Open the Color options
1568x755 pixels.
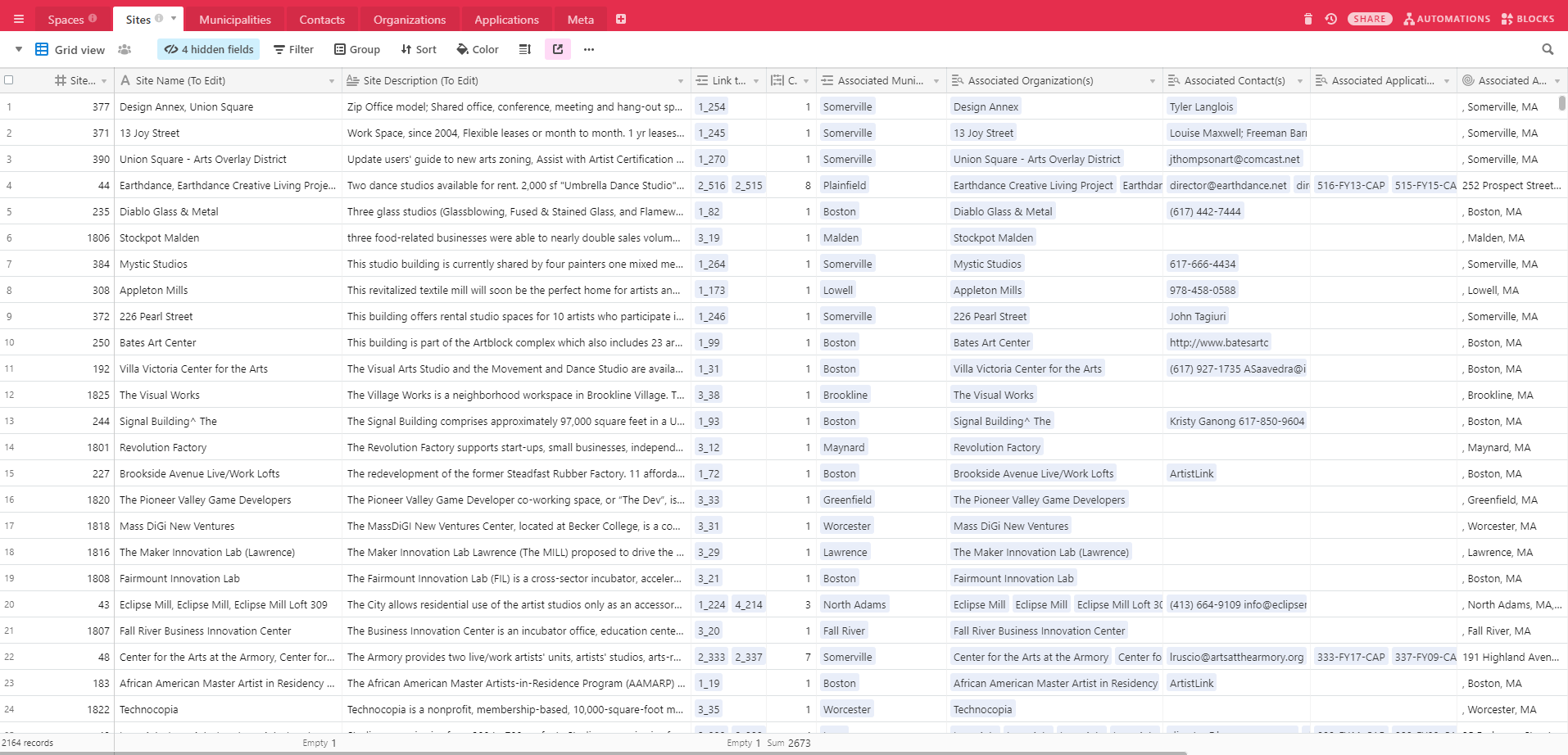pos(478,49)
